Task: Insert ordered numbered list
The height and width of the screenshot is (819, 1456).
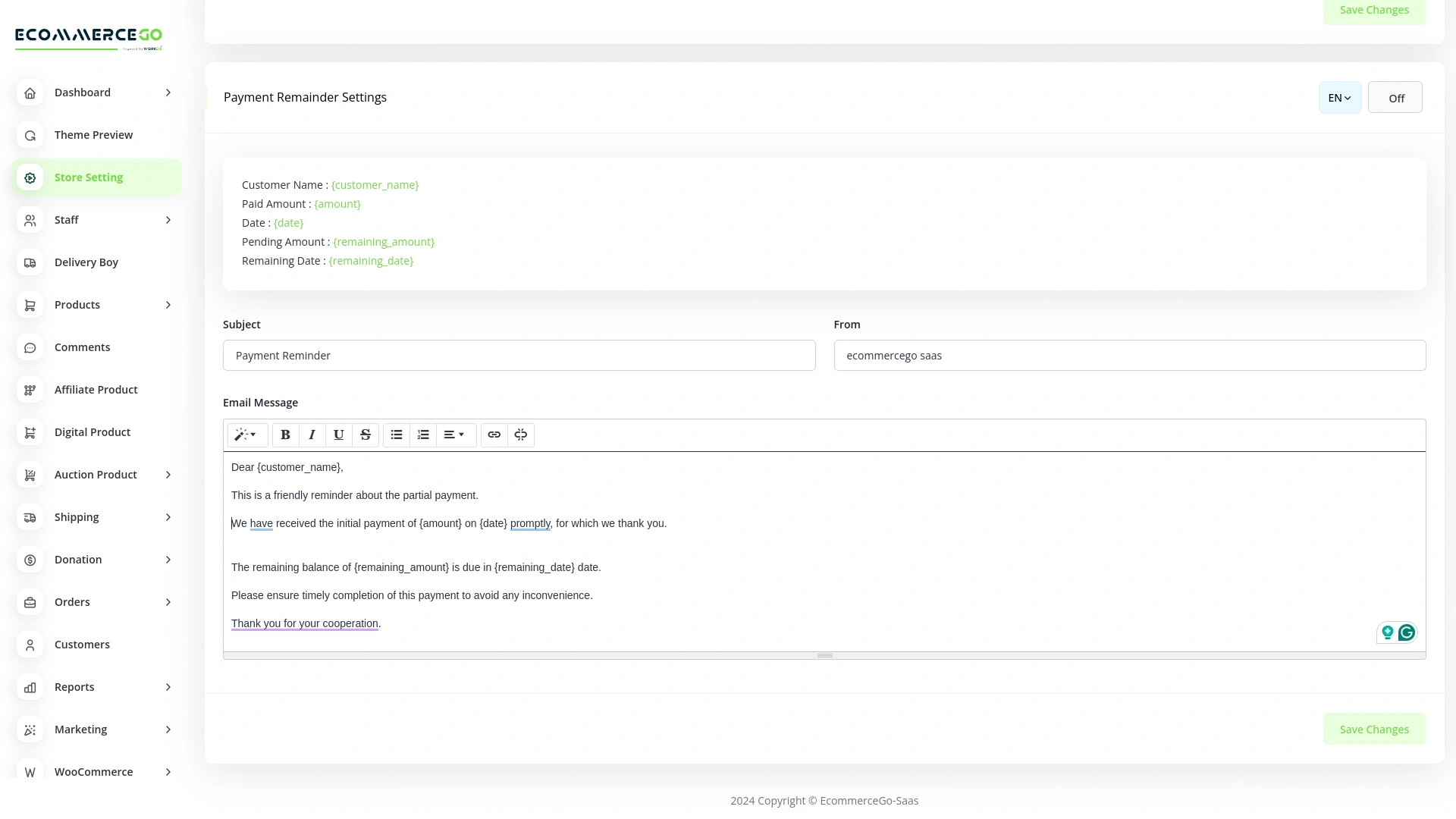Action: pyautogui.click(x=423, y=435)
